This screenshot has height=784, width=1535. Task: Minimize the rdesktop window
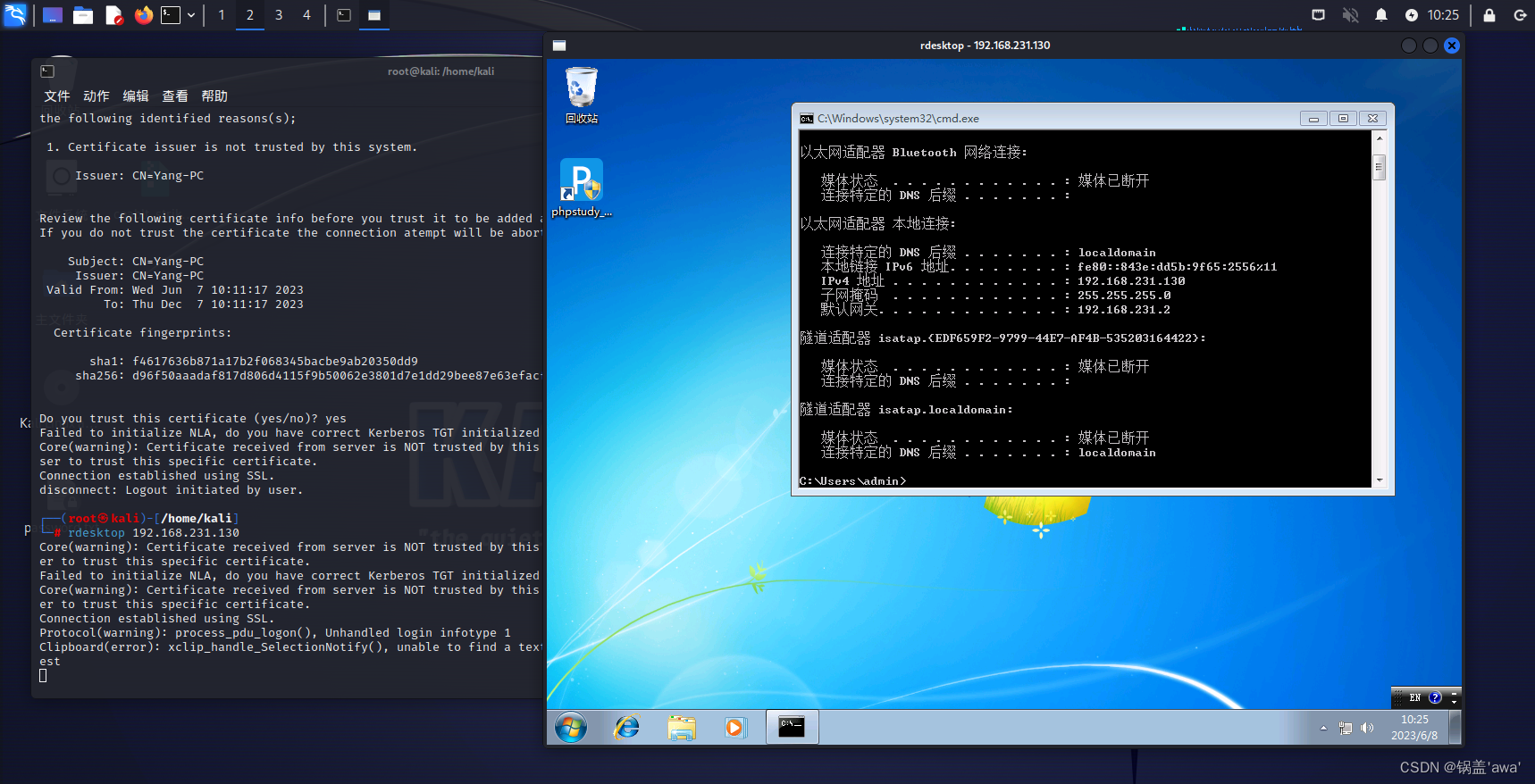pos(1409,46)
